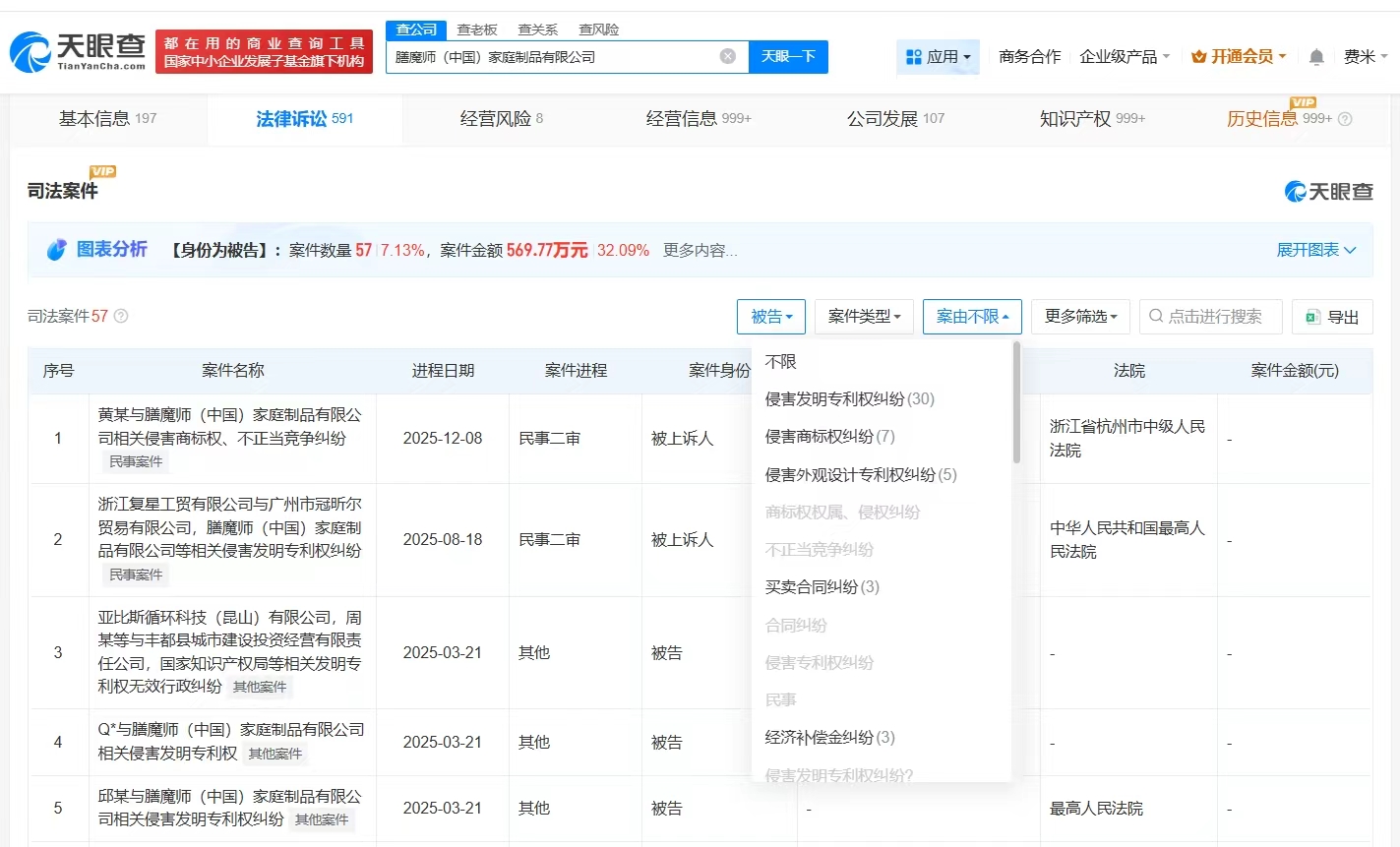Collapse the 案由不限 dropdown

[x=972, y=317]
